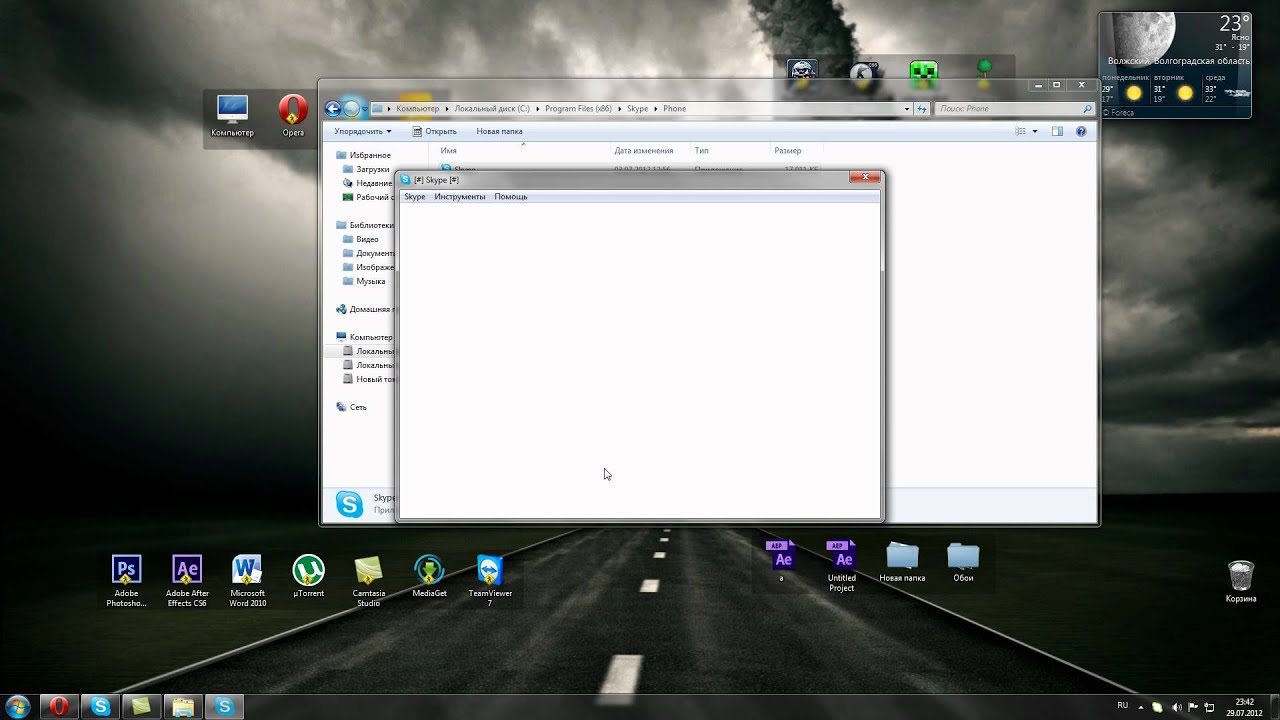Click the Обои desktop folder
Image resolution: width=1280 pixels, height=720 pixels.
[963, 562]
